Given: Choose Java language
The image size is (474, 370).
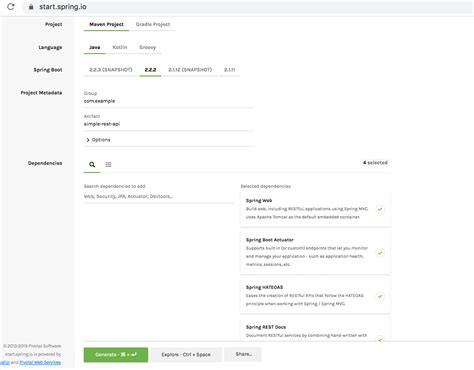Looking at the screenshot, I should pos(95,47).
